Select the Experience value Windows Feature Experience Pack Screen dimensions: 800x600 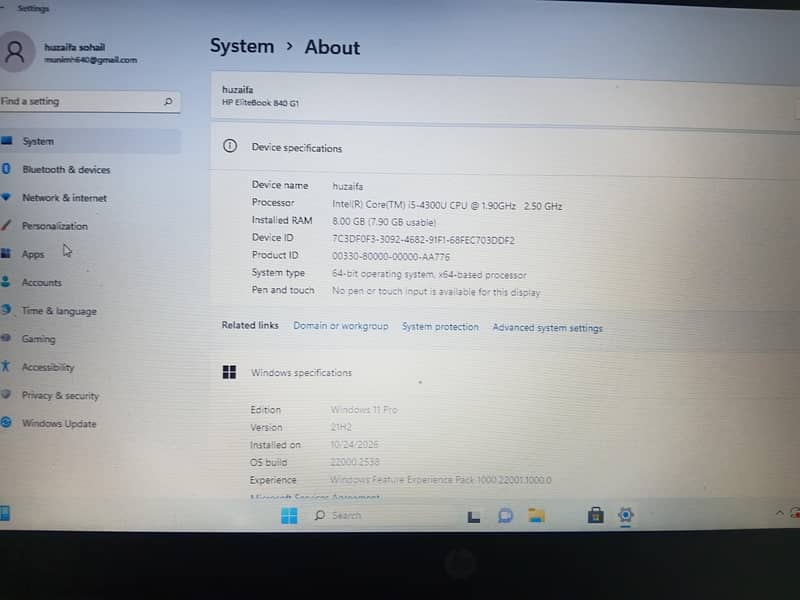(x=440, y=480)
